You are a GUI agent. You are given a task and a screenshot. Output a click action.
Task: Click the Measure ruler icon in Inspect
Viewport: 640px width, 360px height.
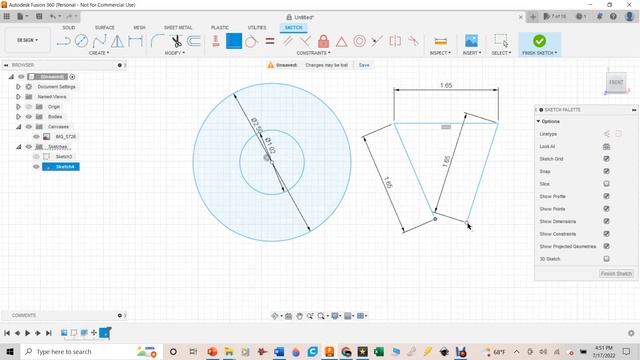pos(440,41)
